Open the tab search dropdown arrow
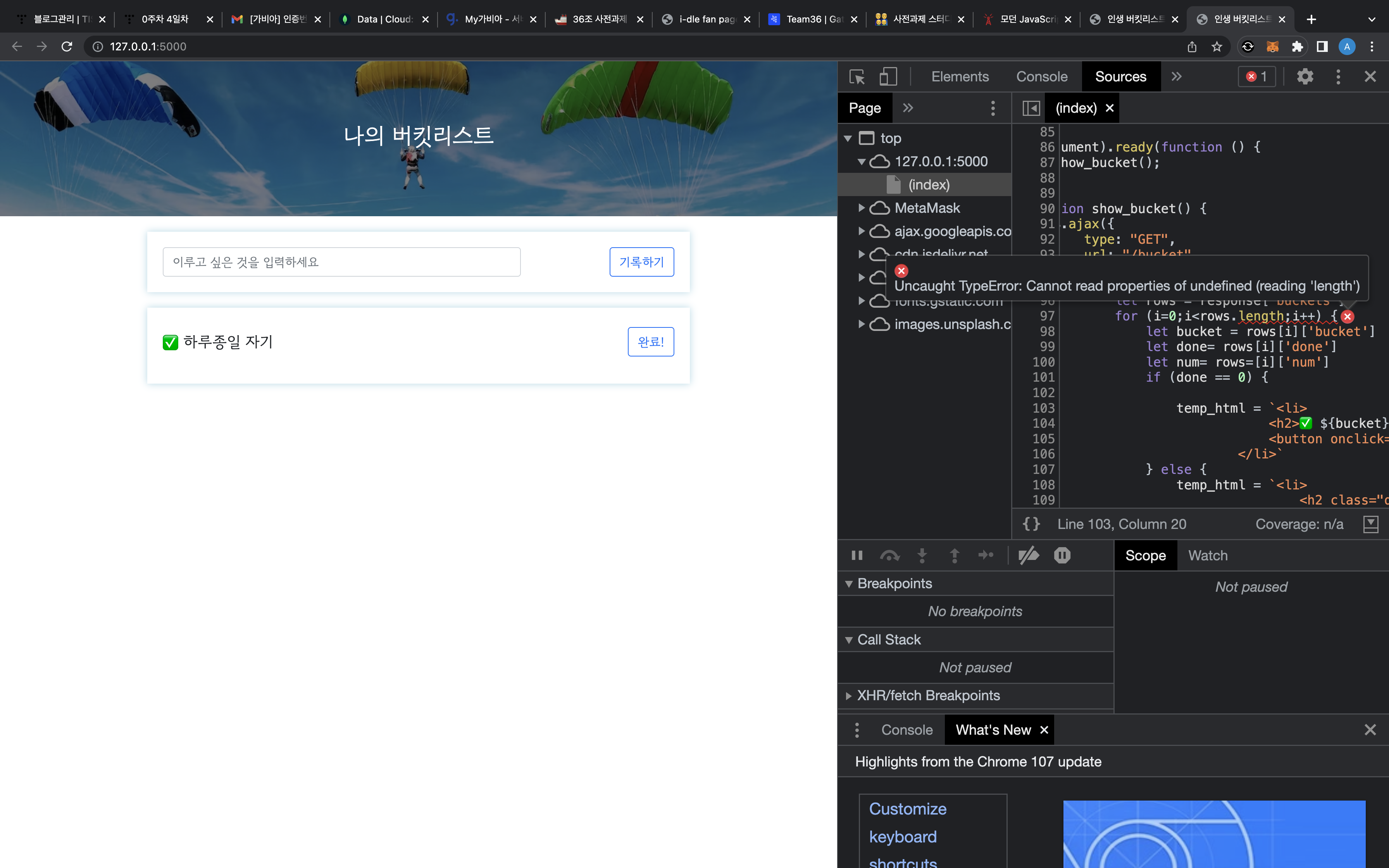This screenshot has width=1389, height=868. tap(1372, 19)
